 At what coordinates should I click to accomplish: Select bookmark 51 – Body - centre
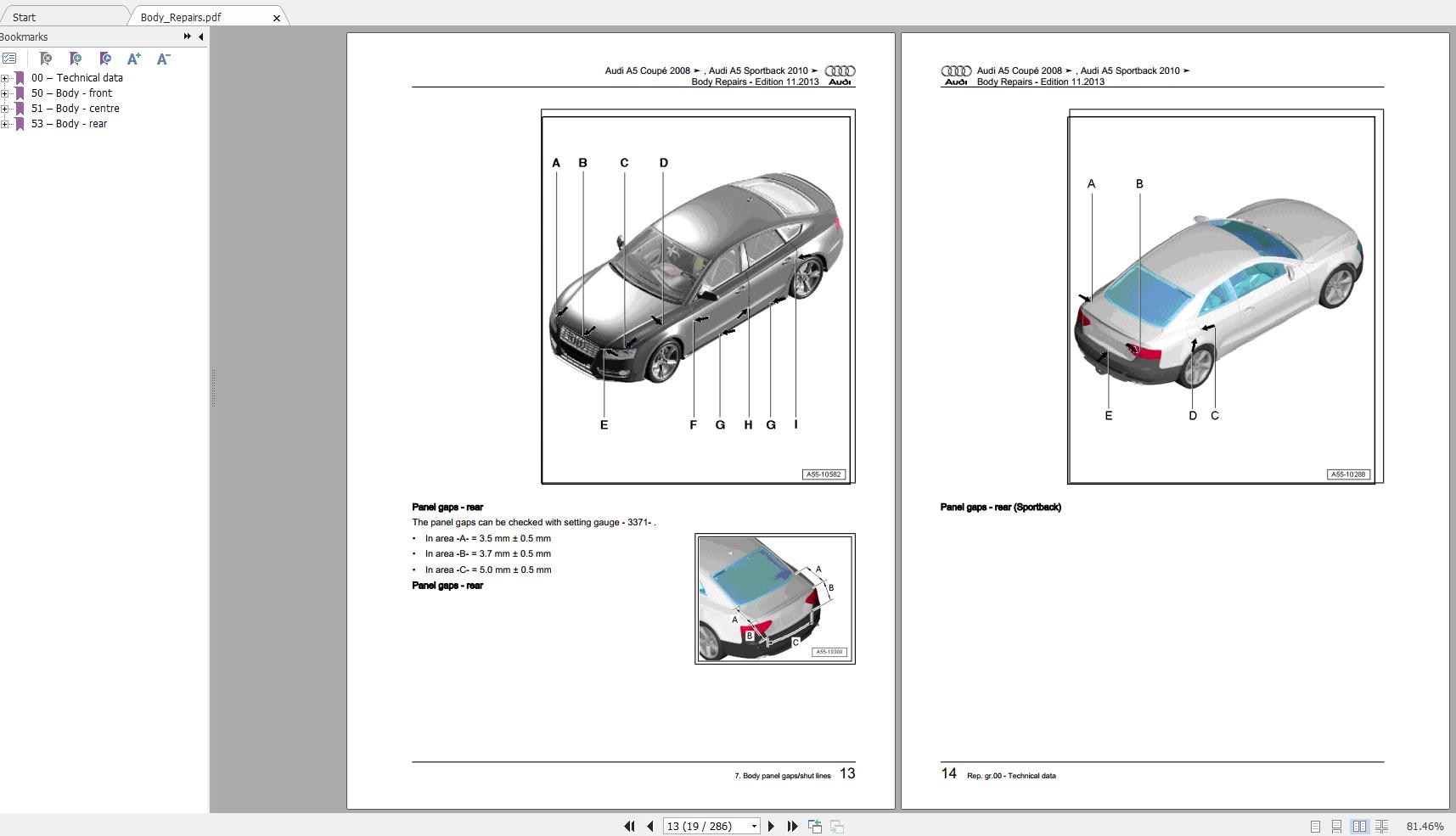pos(76,109)
